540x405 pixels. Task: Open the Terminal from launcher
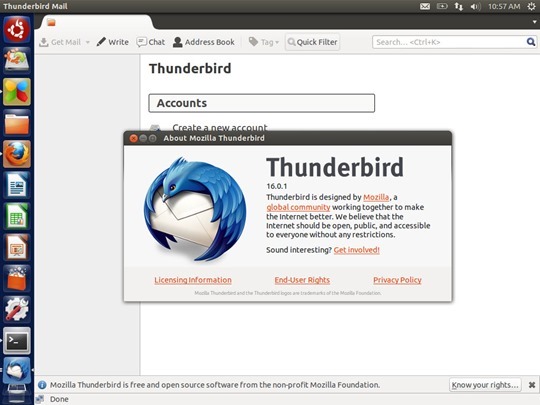click(x=17, y=341)
